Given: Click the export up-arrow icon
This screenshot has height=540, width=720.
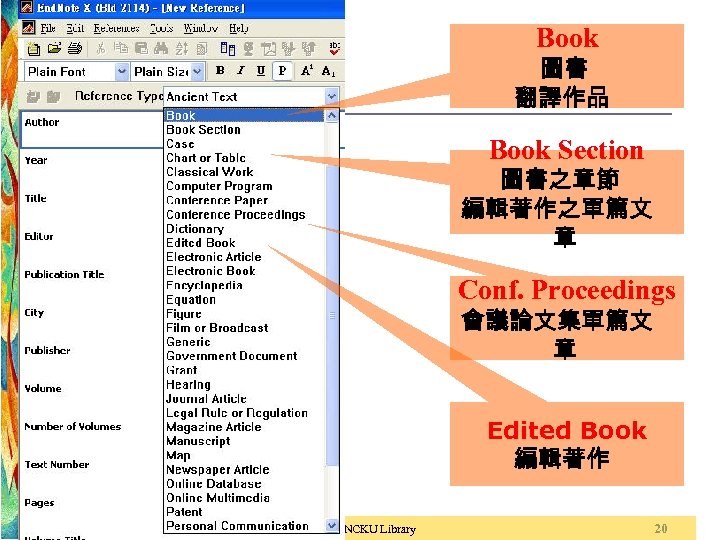Looking at the screenshot, I should point(309,48).
